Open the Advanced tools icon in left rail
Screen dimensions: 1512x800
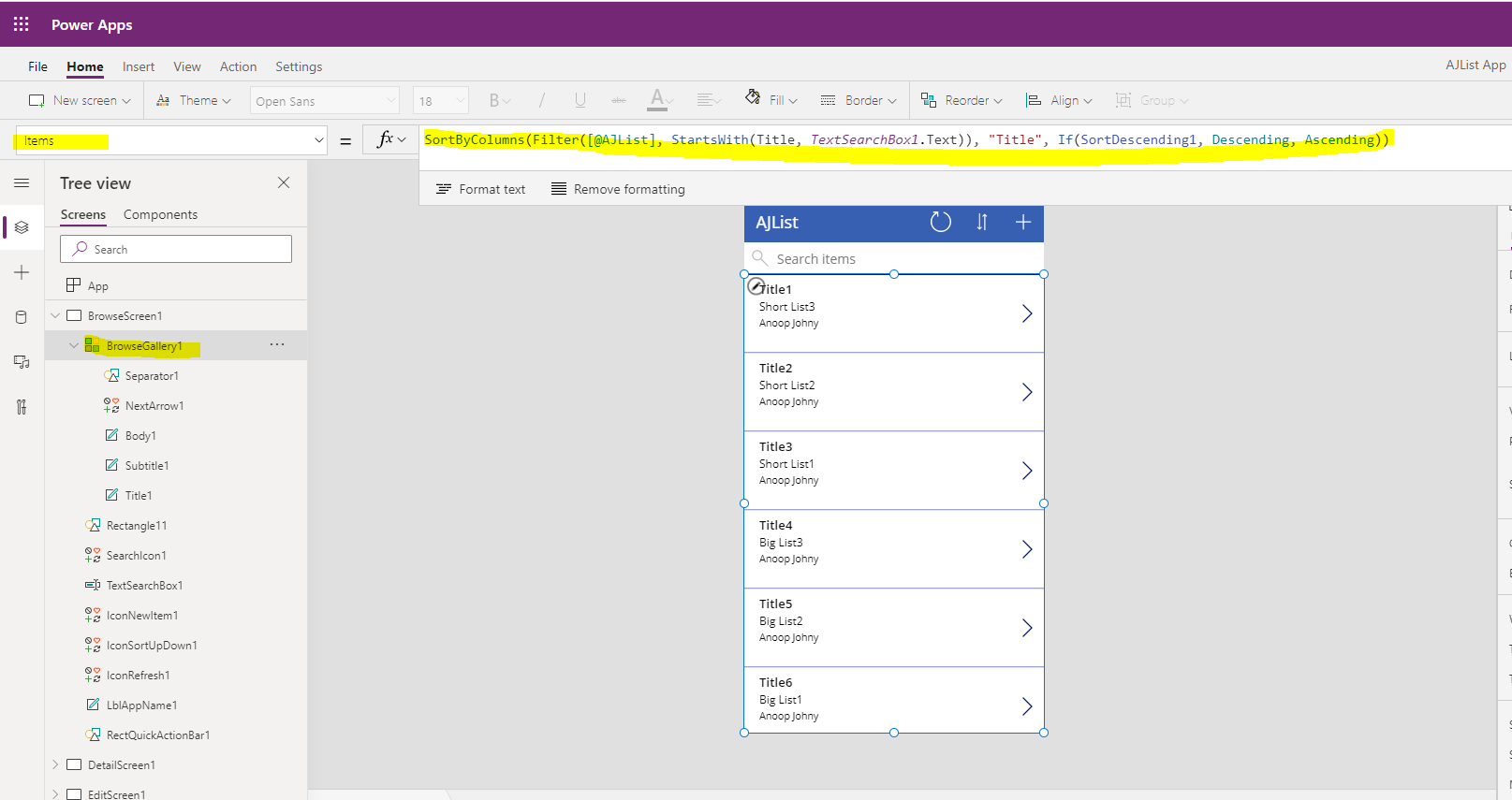[22, 407]
